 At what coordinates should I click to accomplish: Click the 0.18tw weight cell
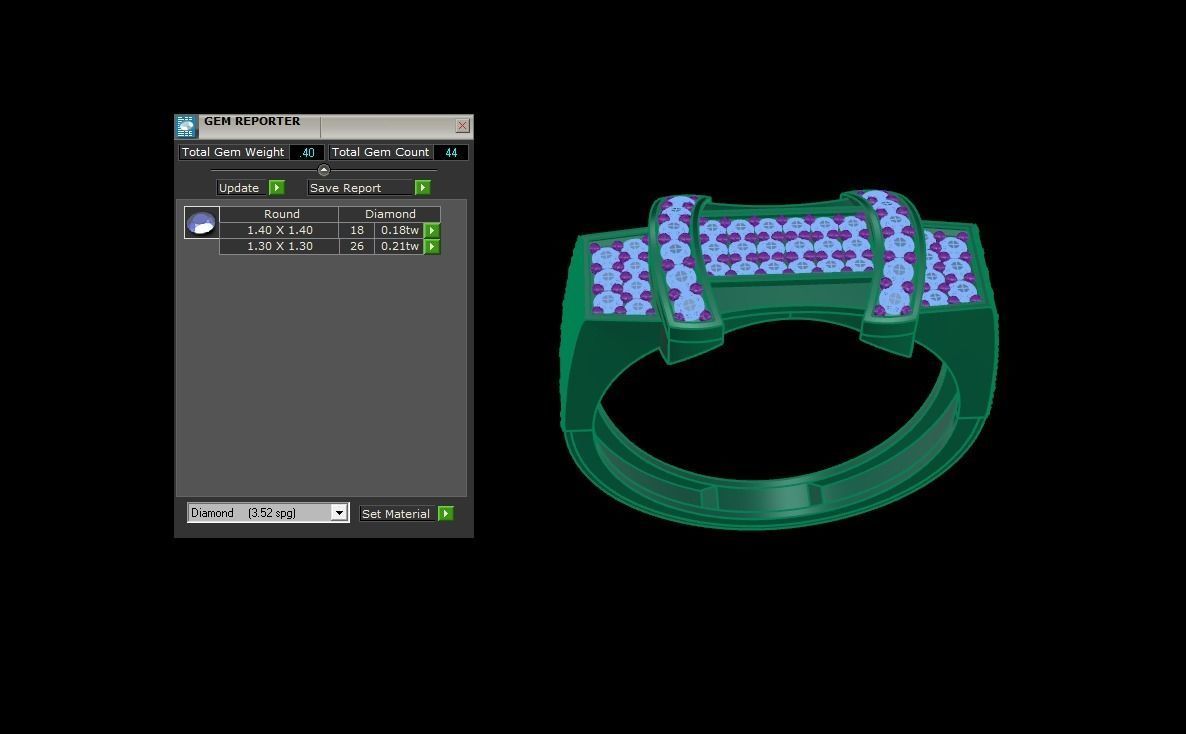pyautogui.click(x=399, y=230)
